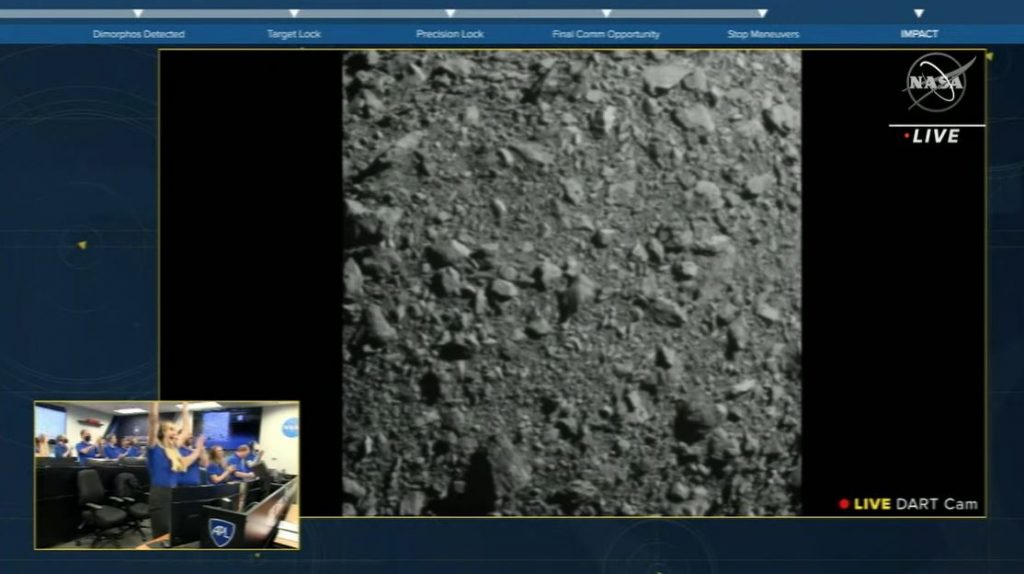Select the Final Comm Opportunity milestone label
The width and height of the screenshot is (1024, 574).
[606, 34]
